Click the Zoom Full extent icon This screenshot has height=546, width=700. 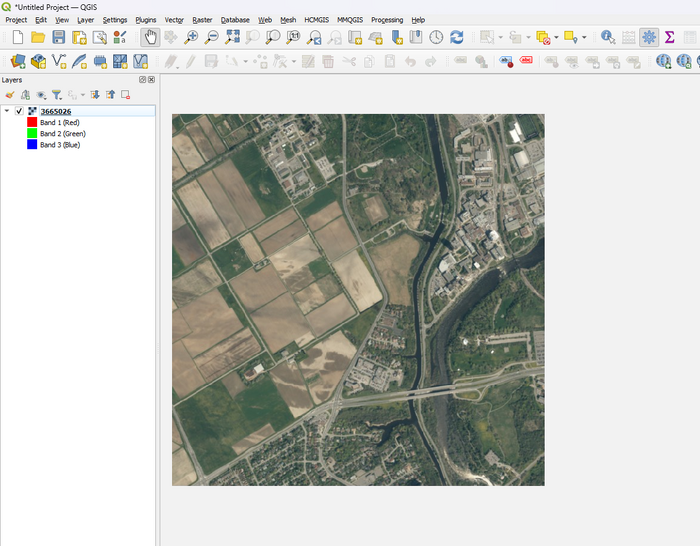pos(232,38)
